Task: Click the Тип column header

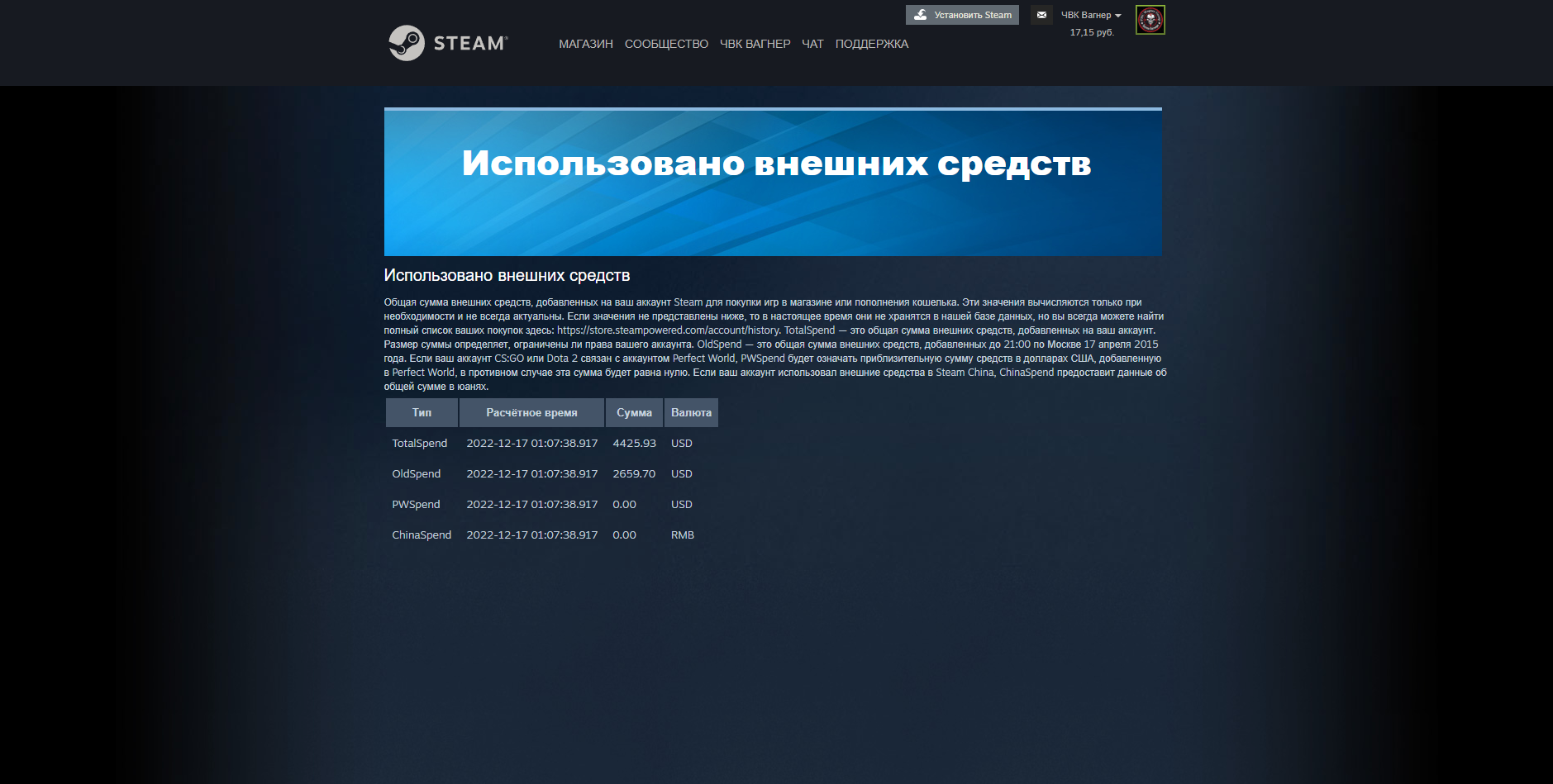Action: [422, 412]
